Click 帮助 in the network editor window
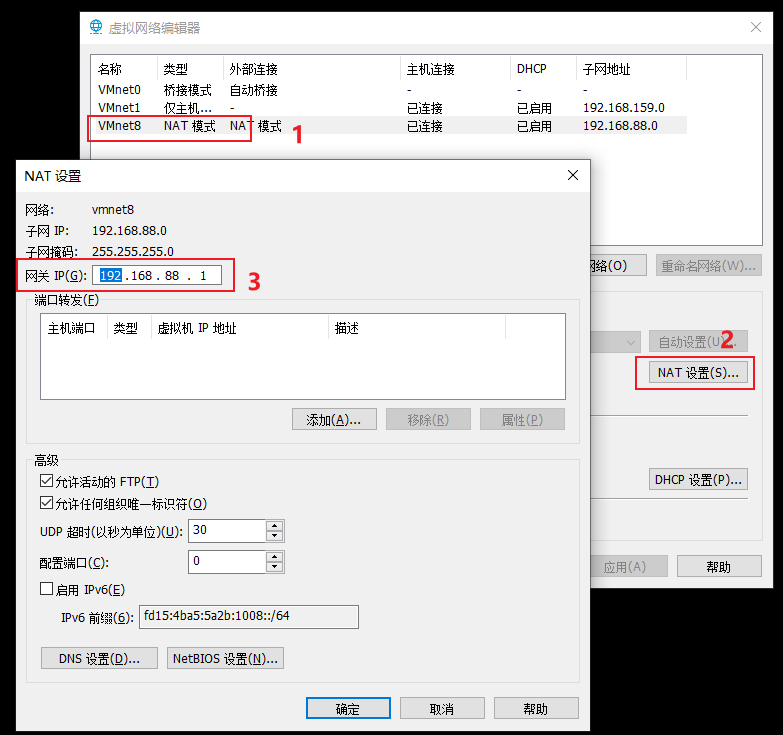Screen dimensions: 783x735 (x=719, y=566)
